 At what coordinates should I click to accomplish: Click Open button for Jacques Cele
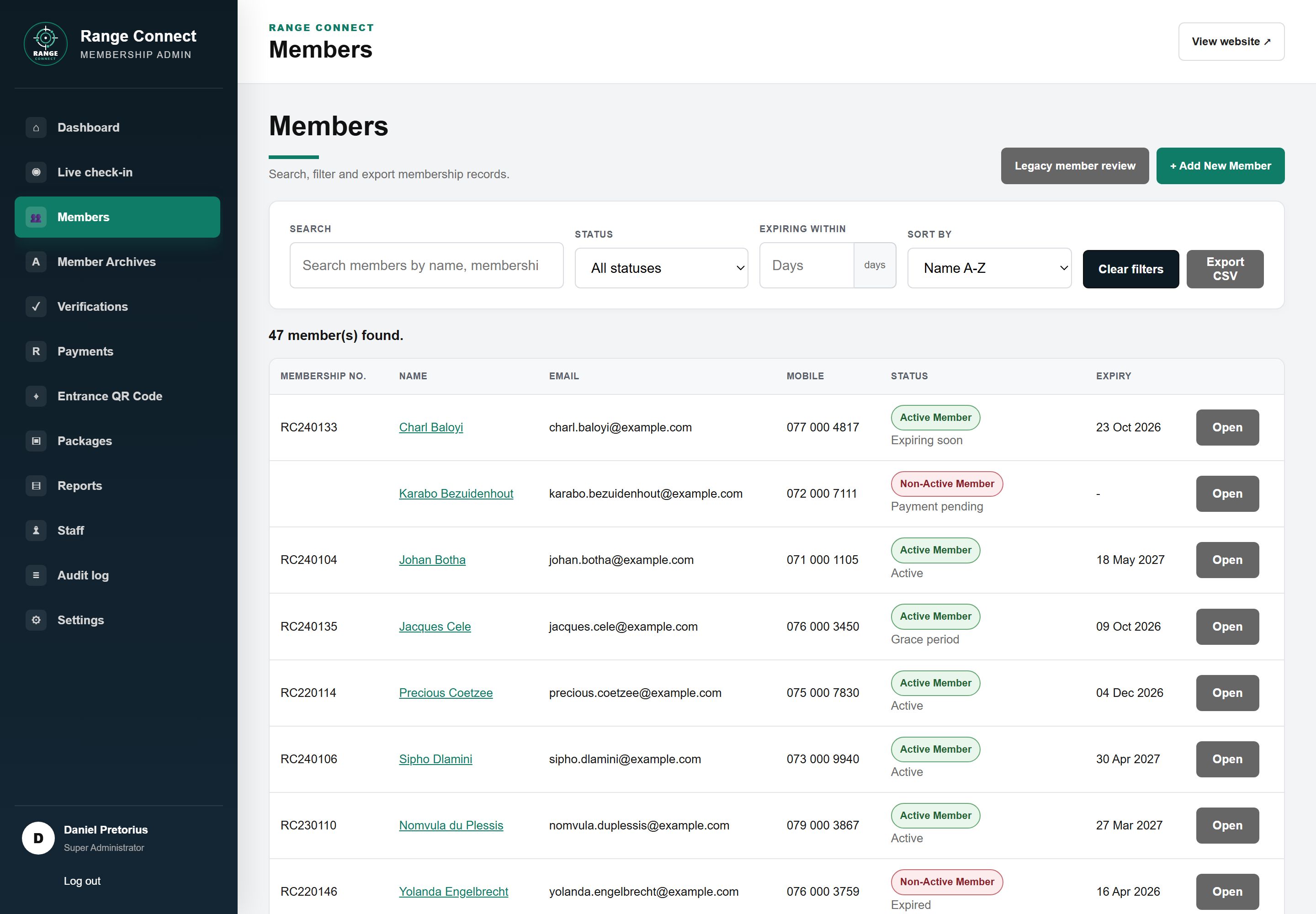pos(1226,627)
